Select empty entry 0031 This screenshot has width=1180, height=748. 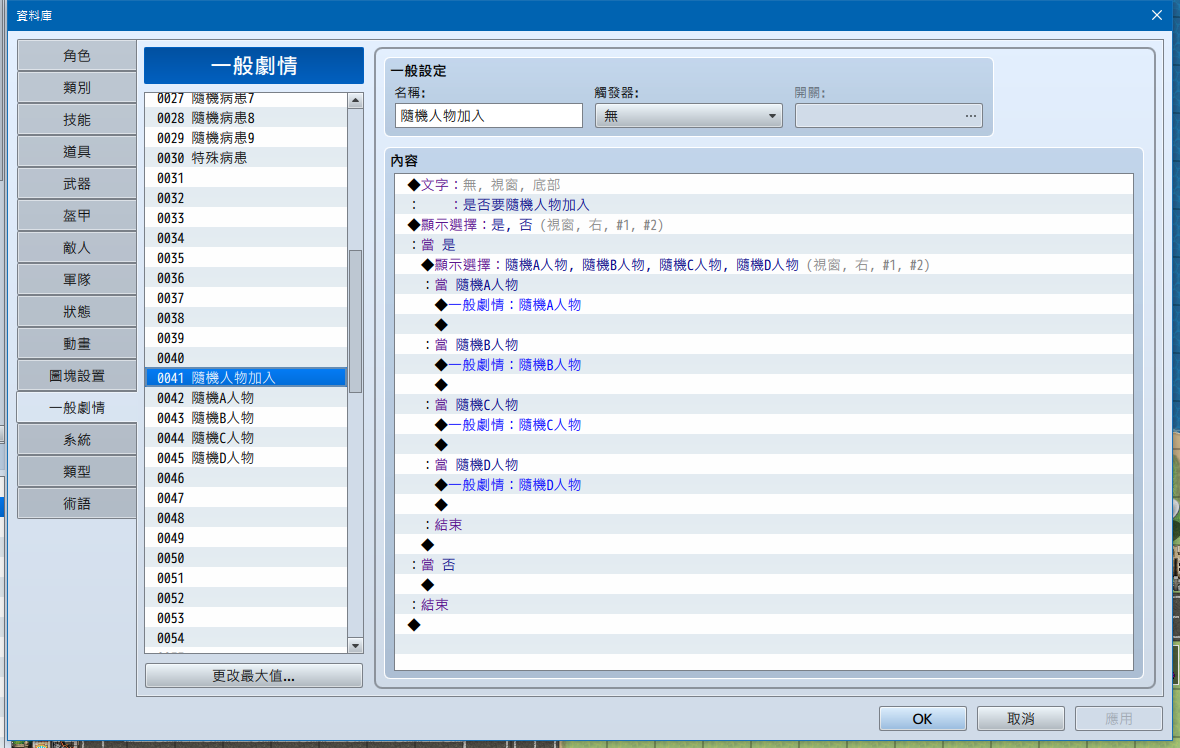[246, 178]
